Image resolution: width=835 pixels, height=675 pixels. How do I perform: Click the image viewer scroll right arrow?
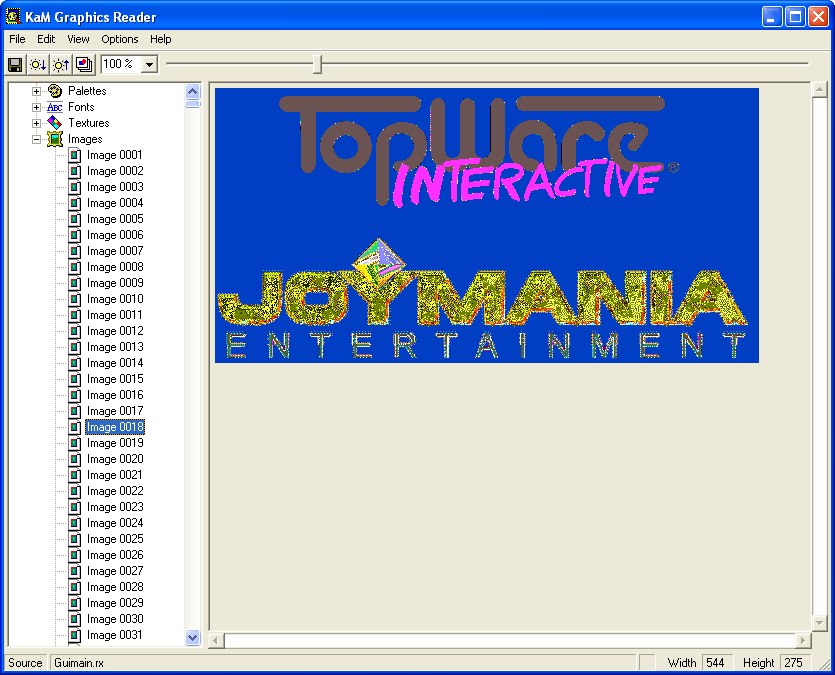point(803,640)
